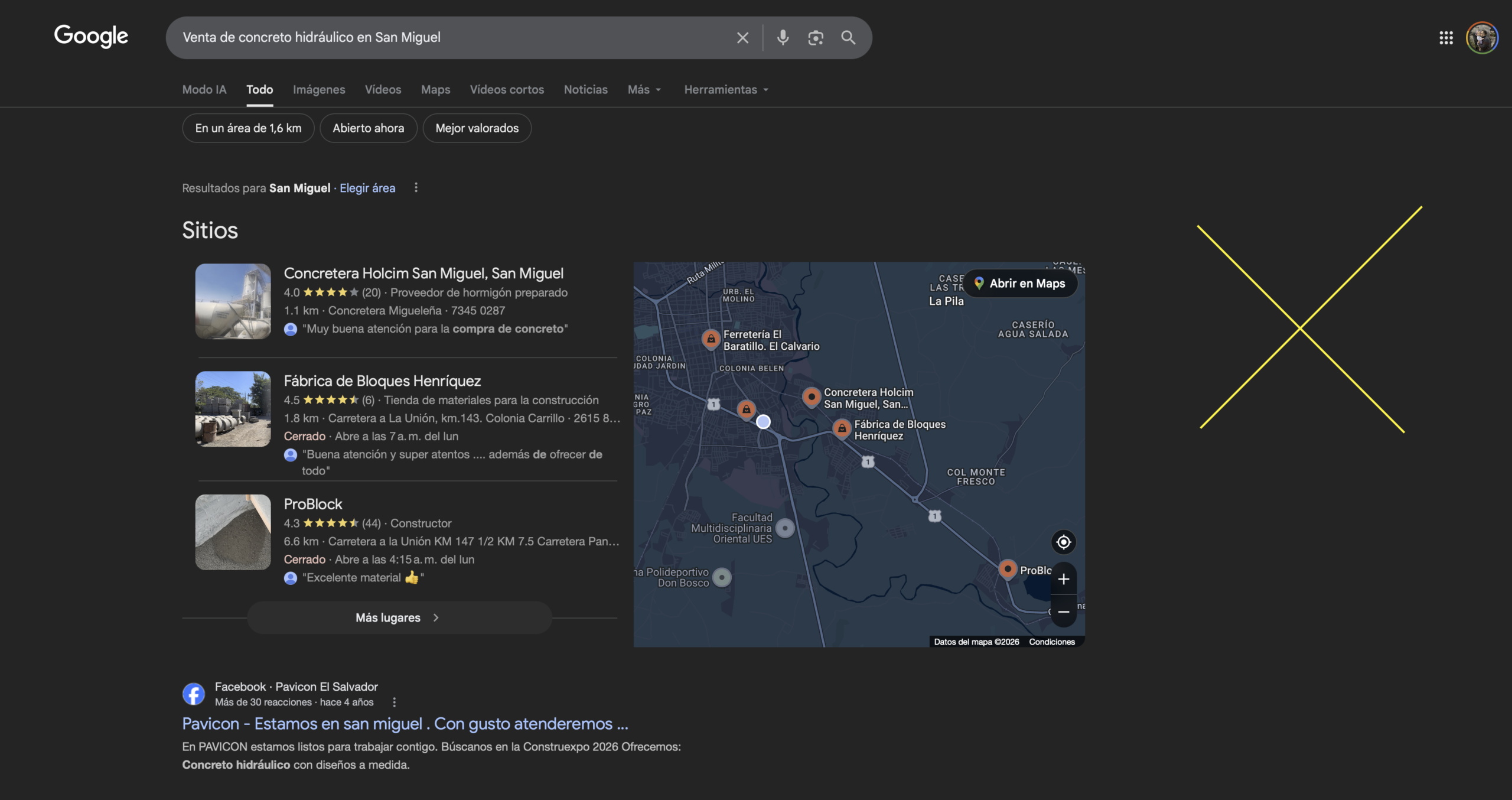This screenshot has width=1512, height=800.
Task: Select Fábrica de Bloques Henríquez map pin
Action: coord(842,428)
